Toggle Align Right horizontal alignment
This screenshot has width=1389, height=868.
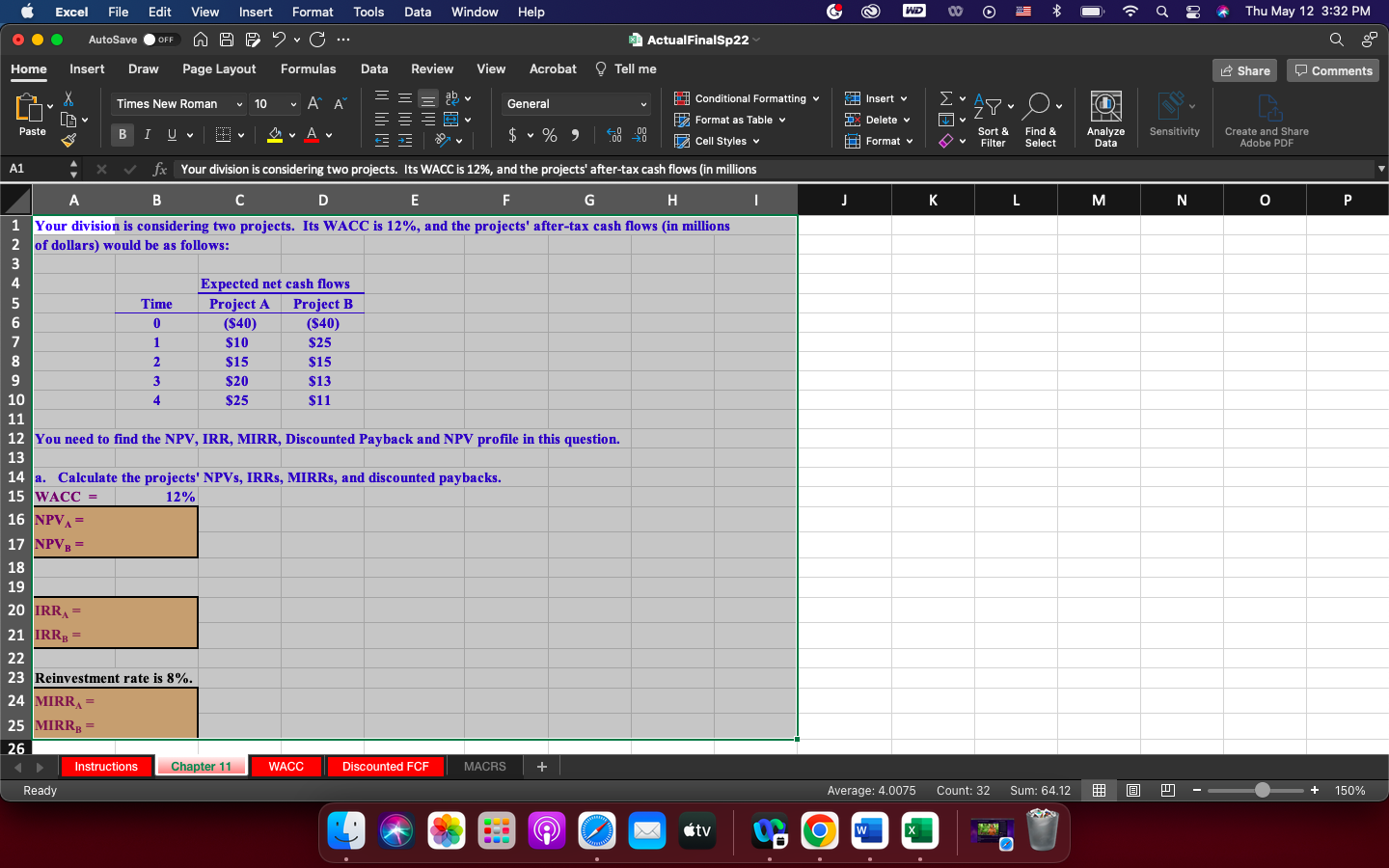tap(428, 120)
